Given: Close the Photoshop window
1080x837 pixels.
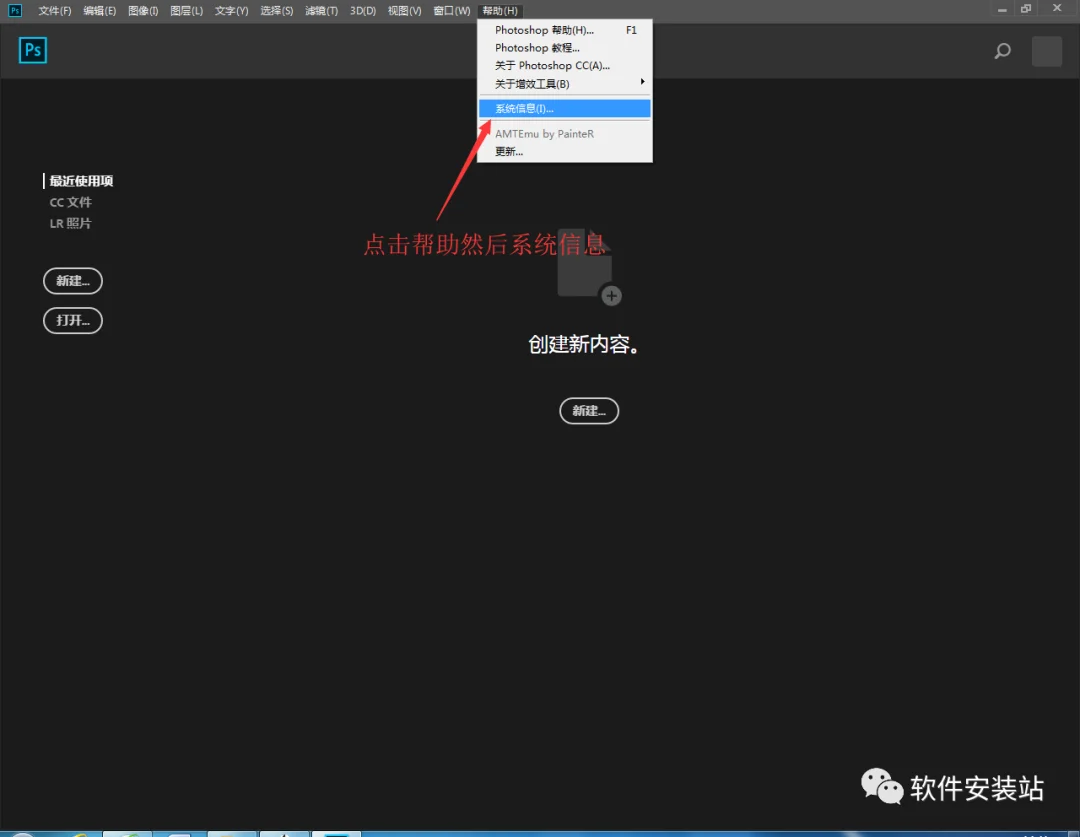Looking at the screenshot, I should [x=1057, y=8].
